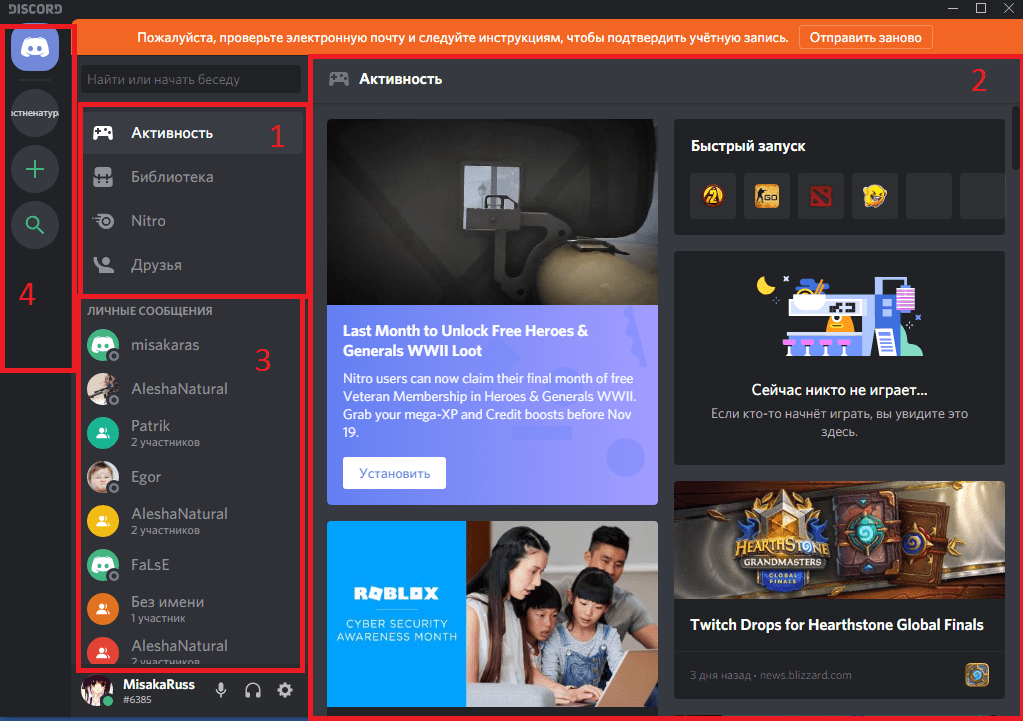Click the Отправить заново button
This screenshot has height=721, width=1023.
point(865,37)
